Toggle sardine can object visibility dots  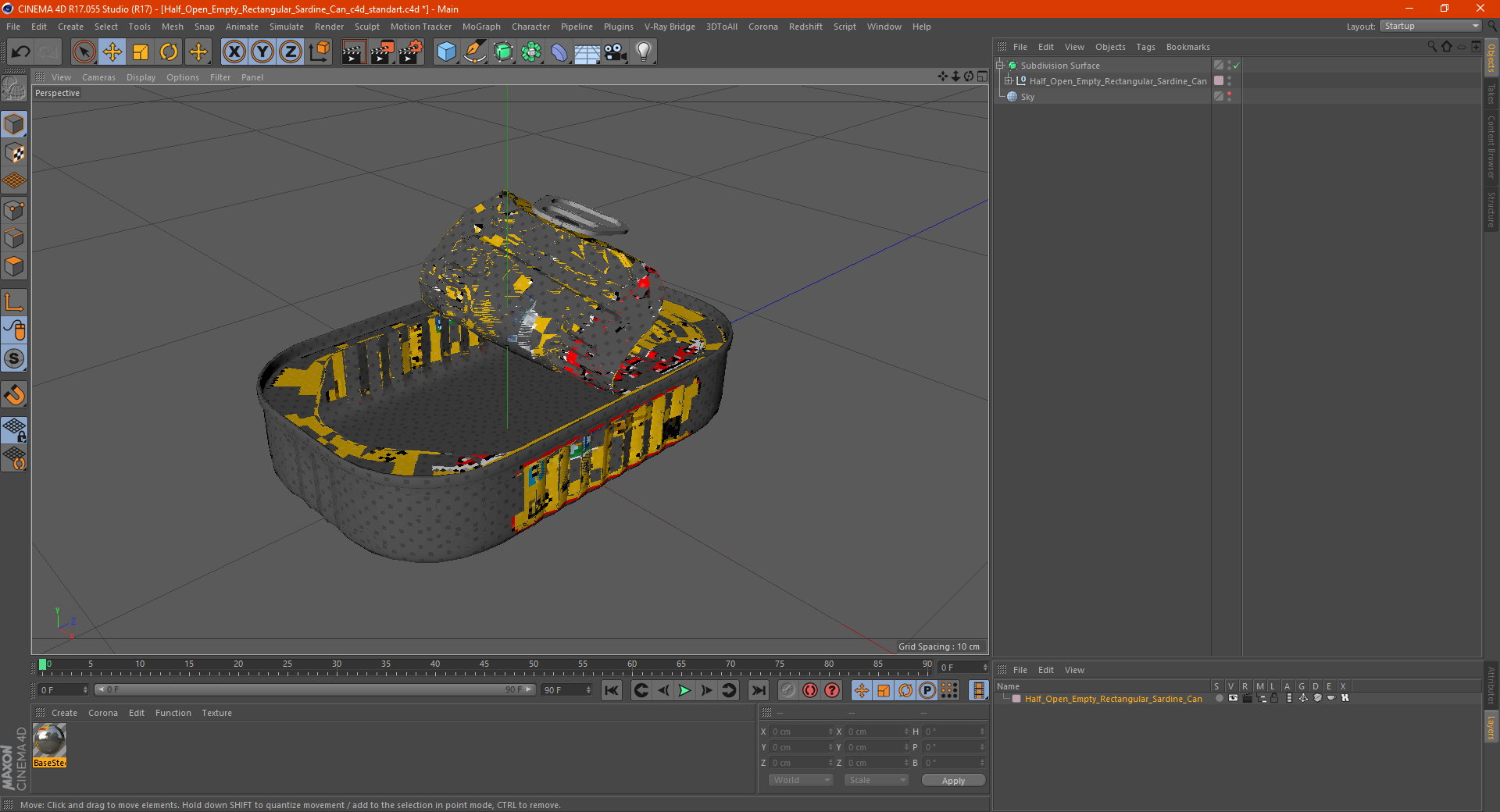tap(1229, 80)
